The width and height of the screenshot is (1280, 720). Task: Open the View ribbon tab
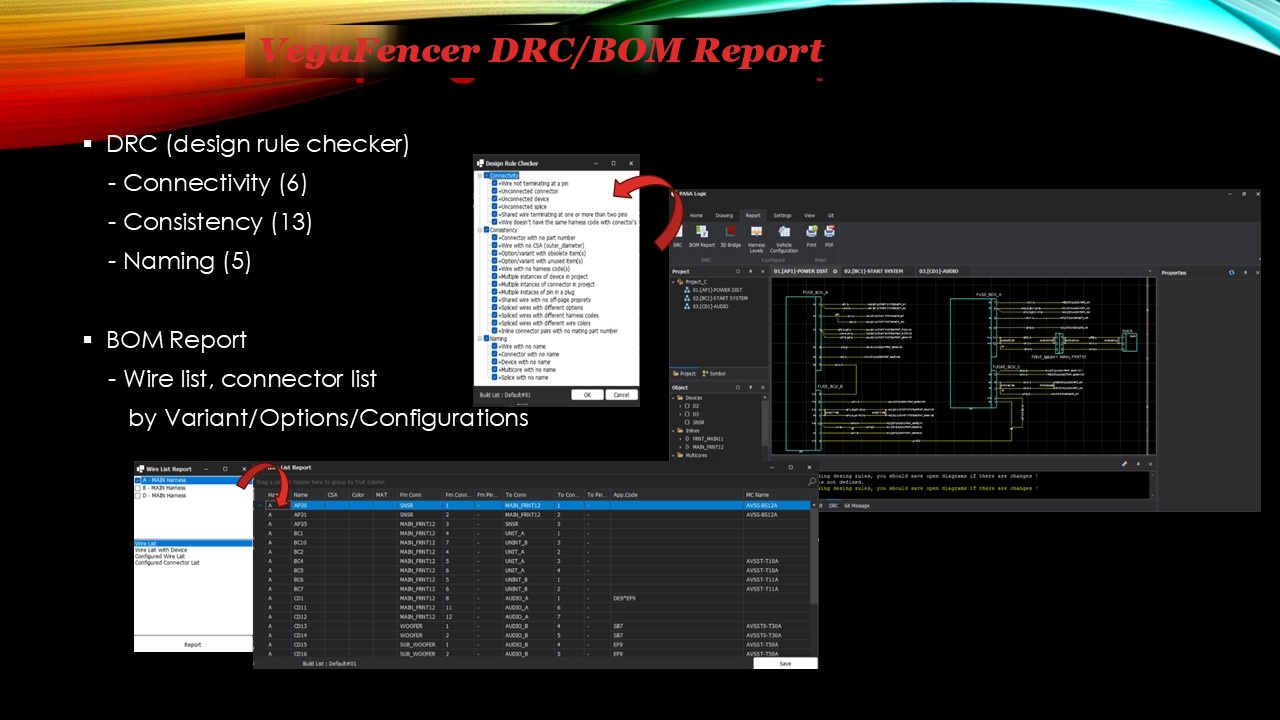(809, 215)
